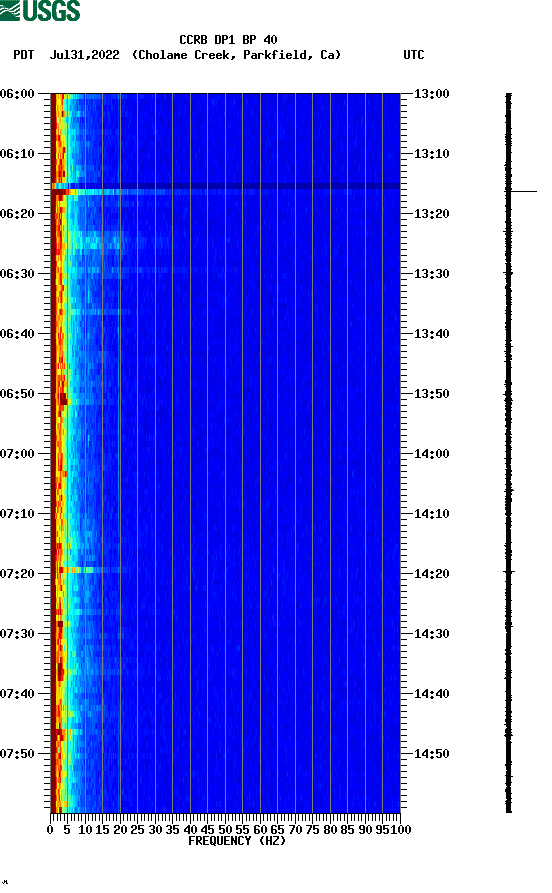This screenshot has width=552, height=893.
Task: Click the 13:00 UTC time label
Action: (x=432, y=93)
